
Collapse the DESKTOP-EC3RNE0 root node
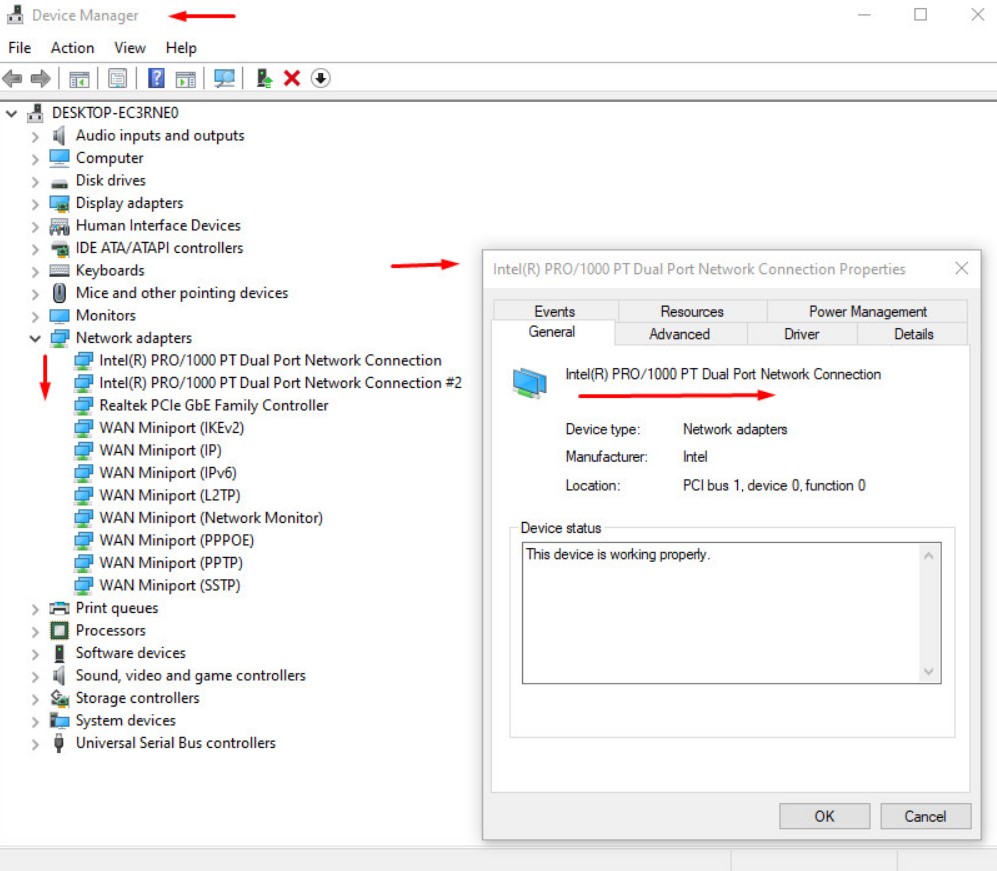point(11,113)
